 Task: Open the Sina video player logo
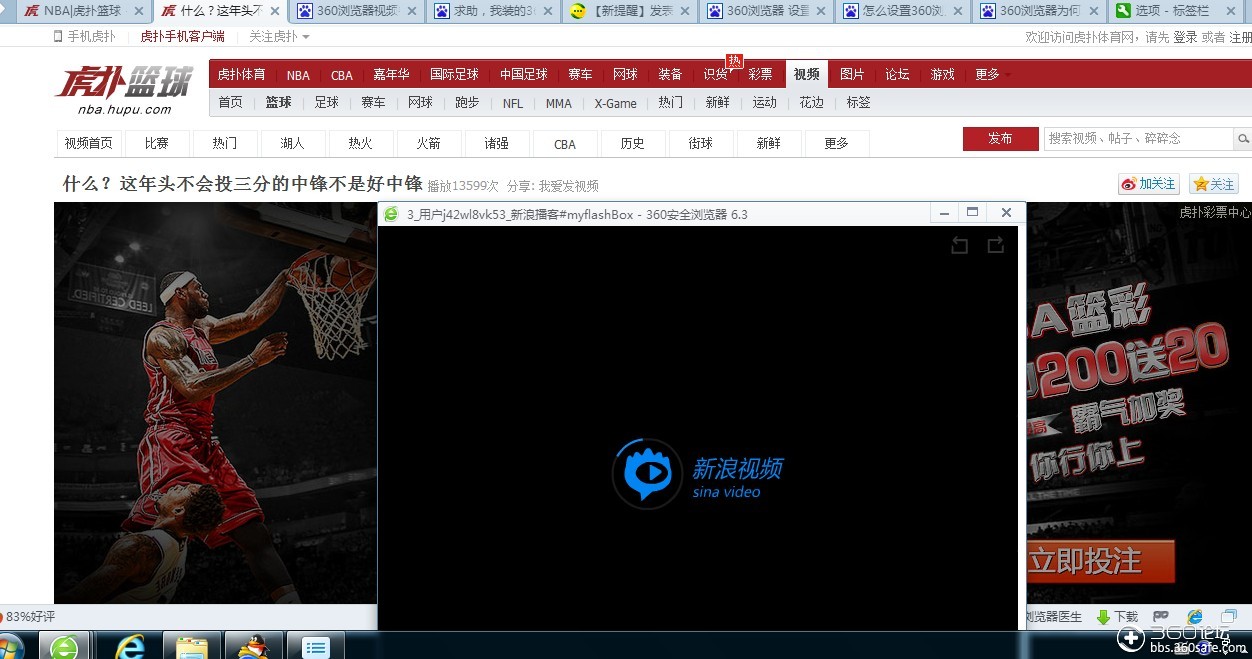tap(697, 475)
